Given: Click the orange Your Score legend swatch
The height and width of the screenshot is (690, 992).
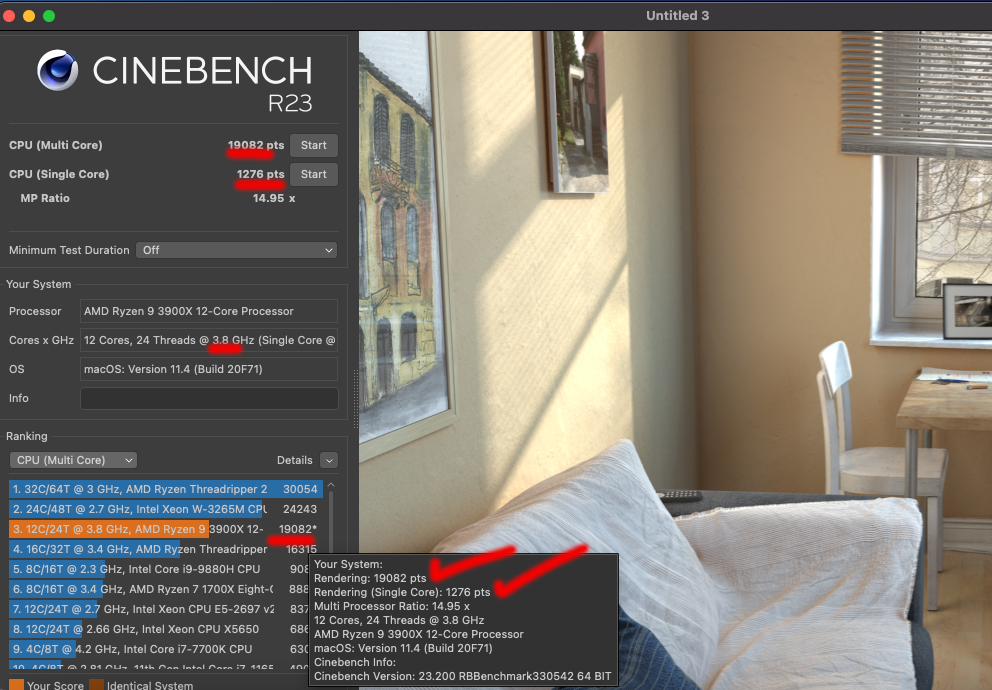Looking at the screenshot, I should point(15,685).
